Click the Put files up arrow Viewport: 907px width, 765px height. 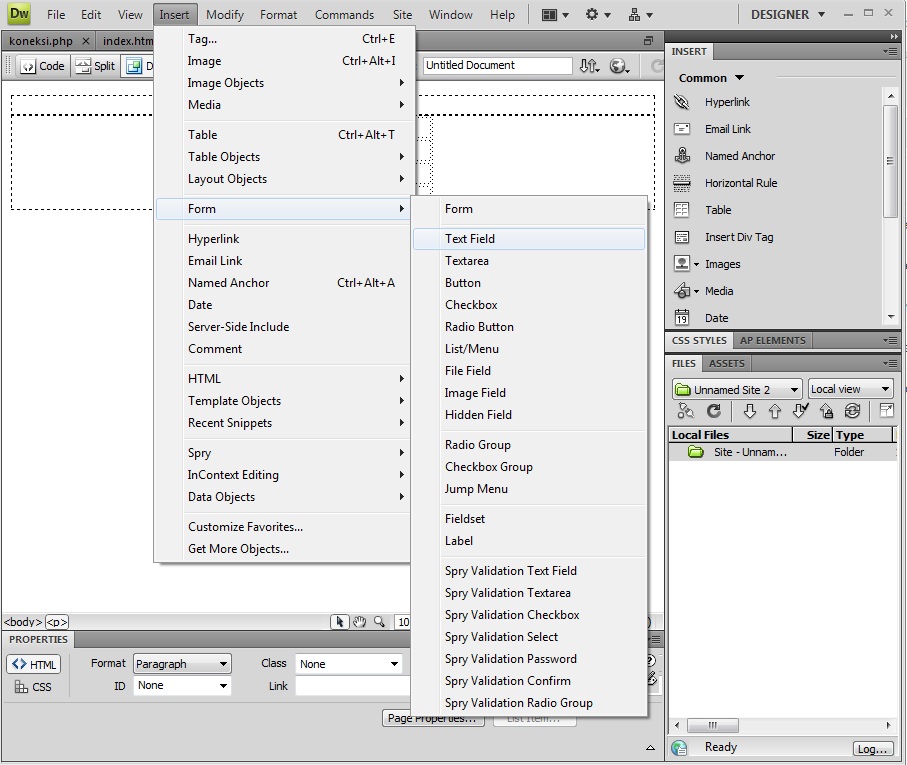(x=775, y=411)
